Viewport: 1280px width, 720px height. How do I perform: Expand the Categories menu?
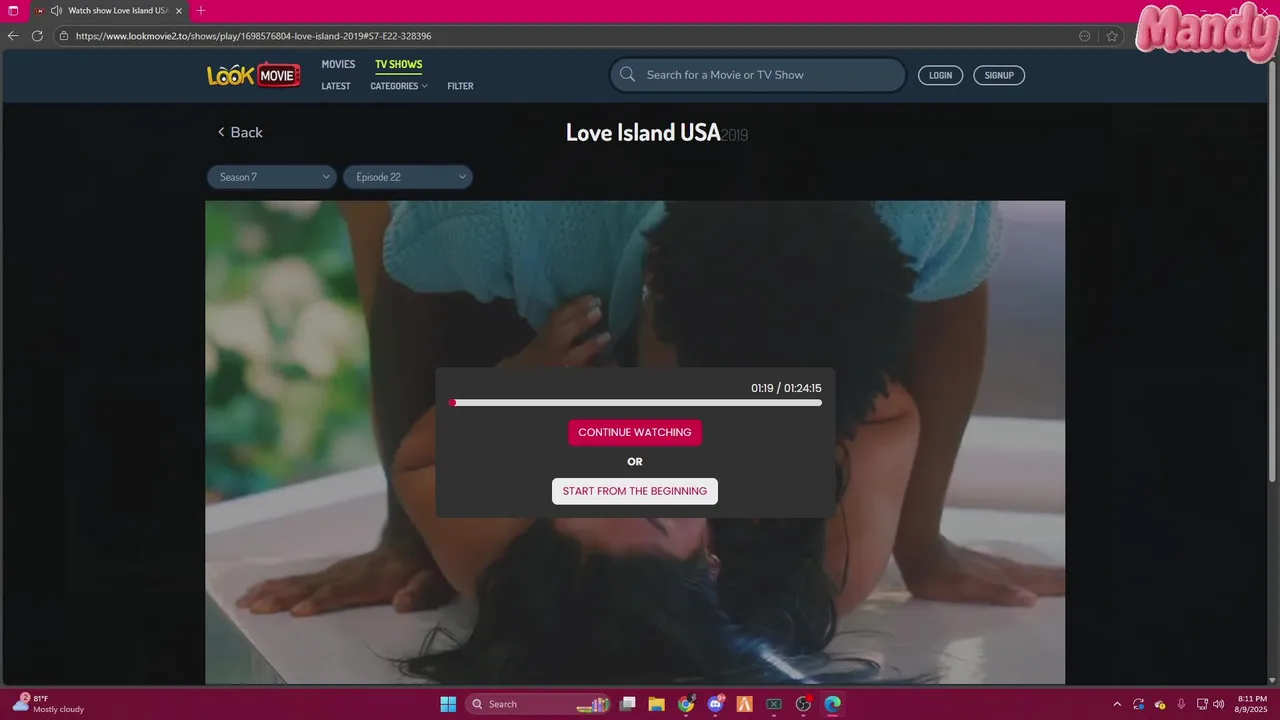click(399, 86)
